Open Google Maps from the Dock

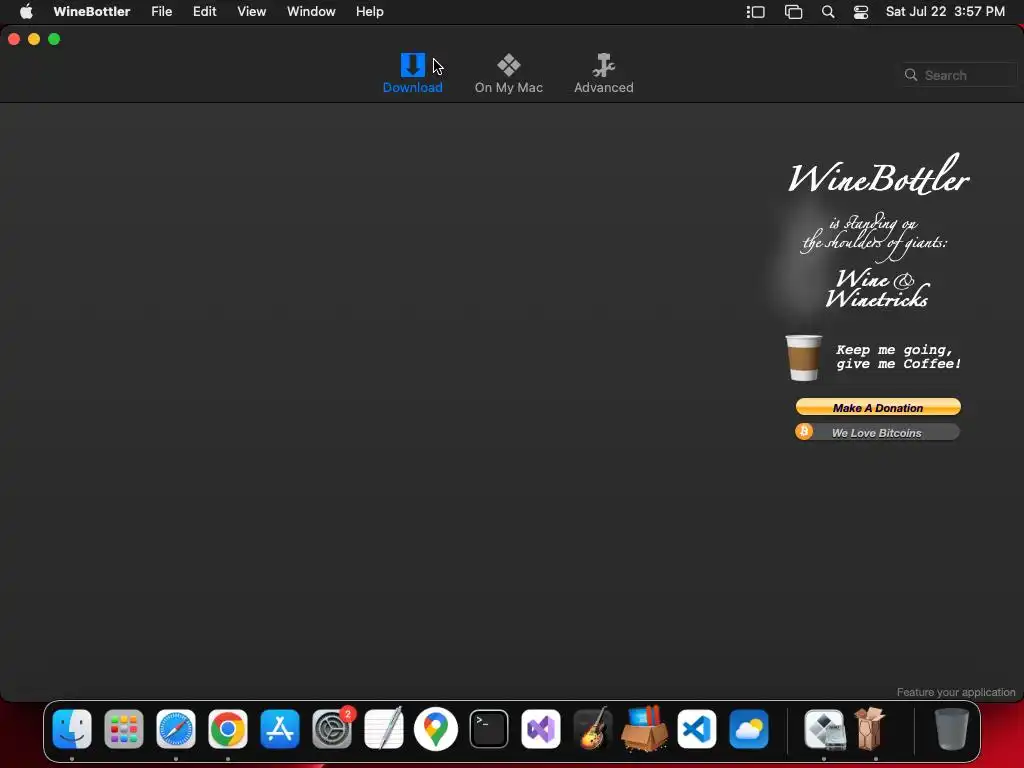click(x=436, y=729)
